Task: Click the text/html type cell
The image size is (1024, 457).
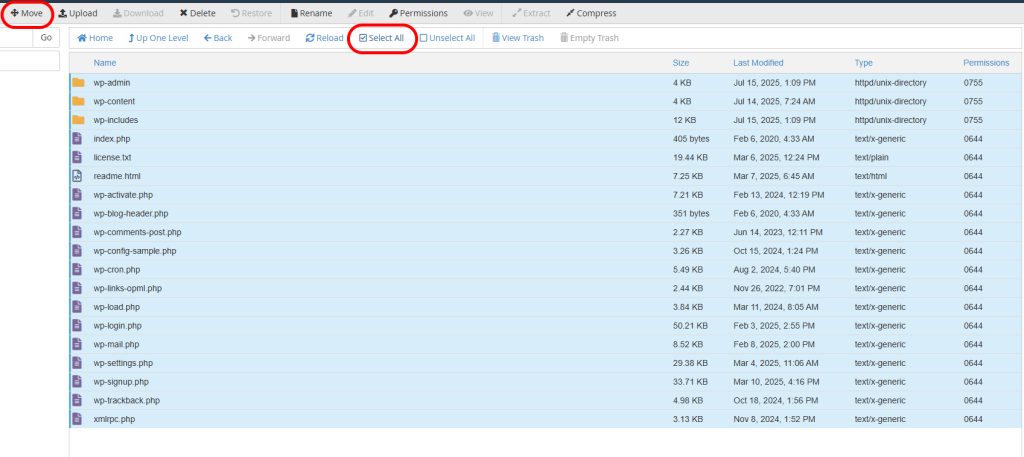Action: point(871,176)
